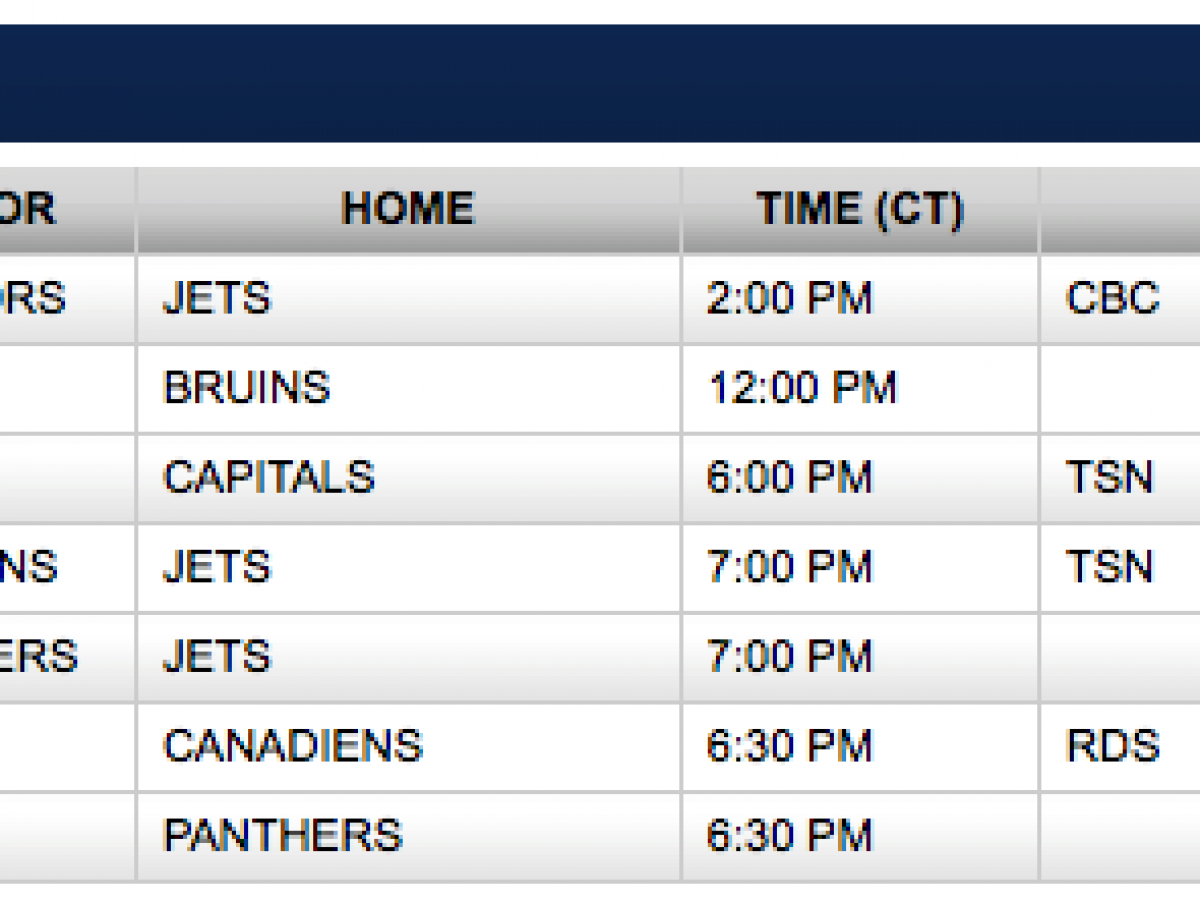Click JETS in the 2:00 PM row
This screenshot has height=900, width=1200.
pyautogui.click(x=217, y=298)
